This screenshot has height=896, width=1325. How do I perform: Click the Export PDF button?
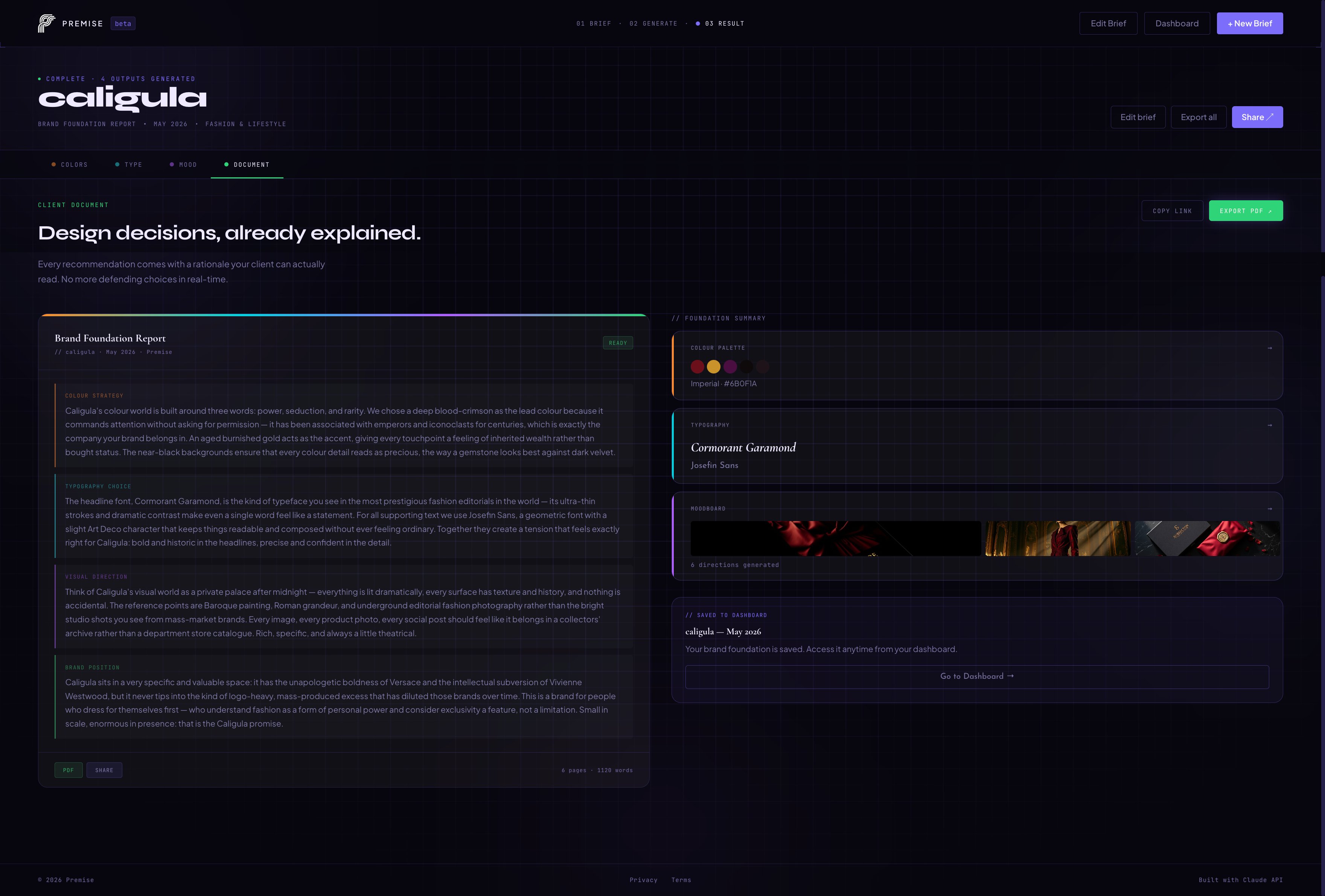pyautogui.click(x=1246, y=210)
